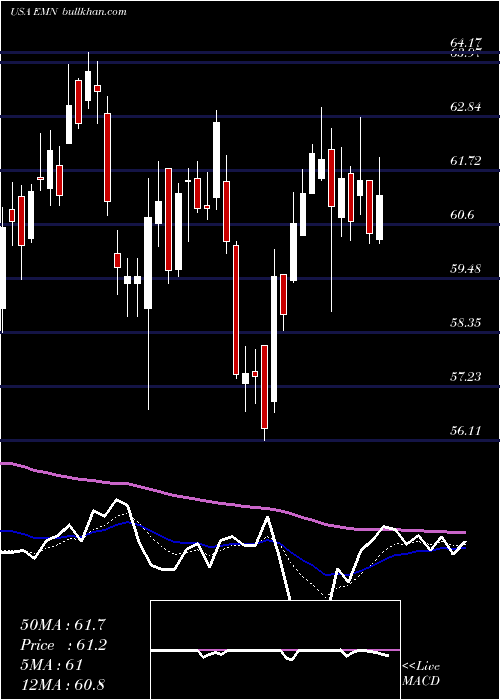Click the 'Price : 61.2' readout
Image resolution: width=500 pixels, height=700 pixels.
(x=63, y=645)
